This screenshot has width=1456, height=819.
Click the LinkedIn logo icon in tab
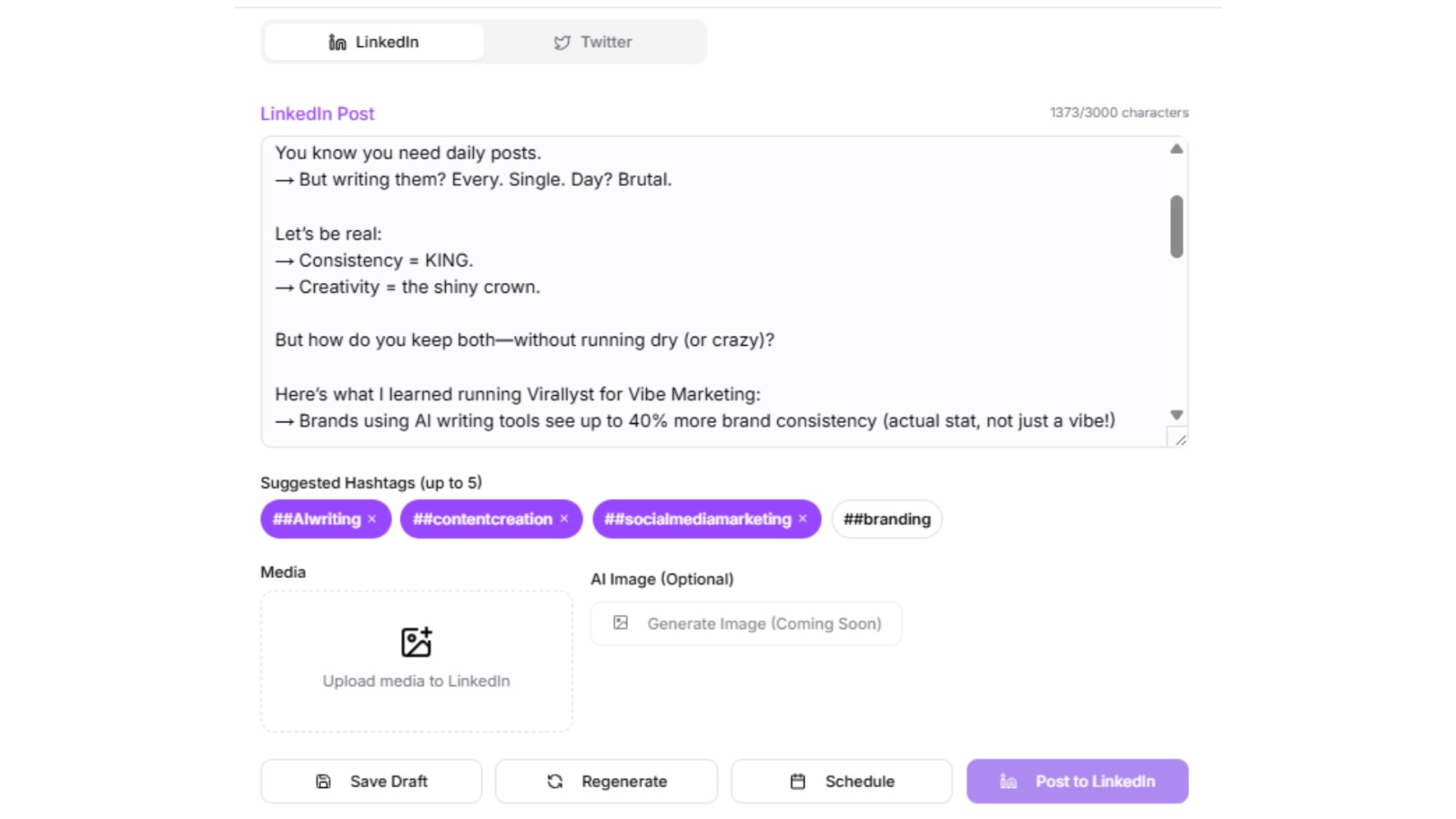tap(338, 42)
